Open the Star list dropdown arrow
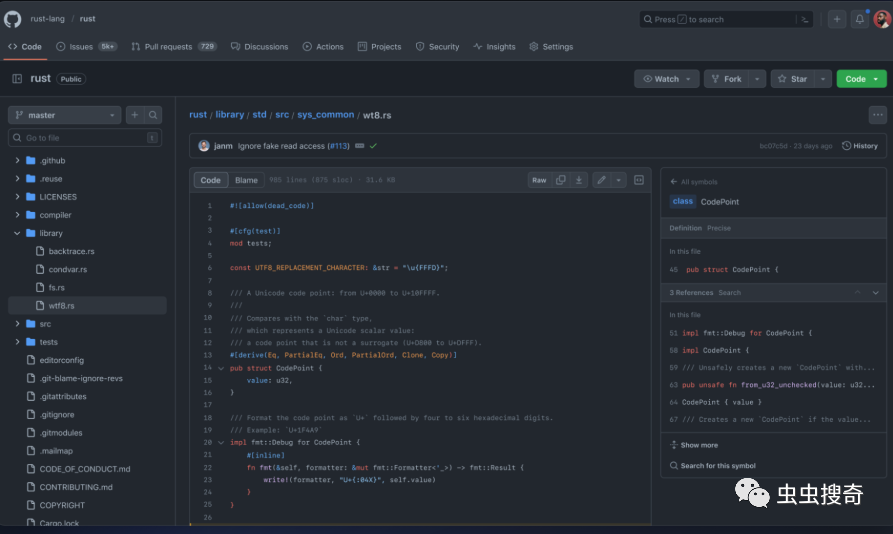 tap(823, 79)
